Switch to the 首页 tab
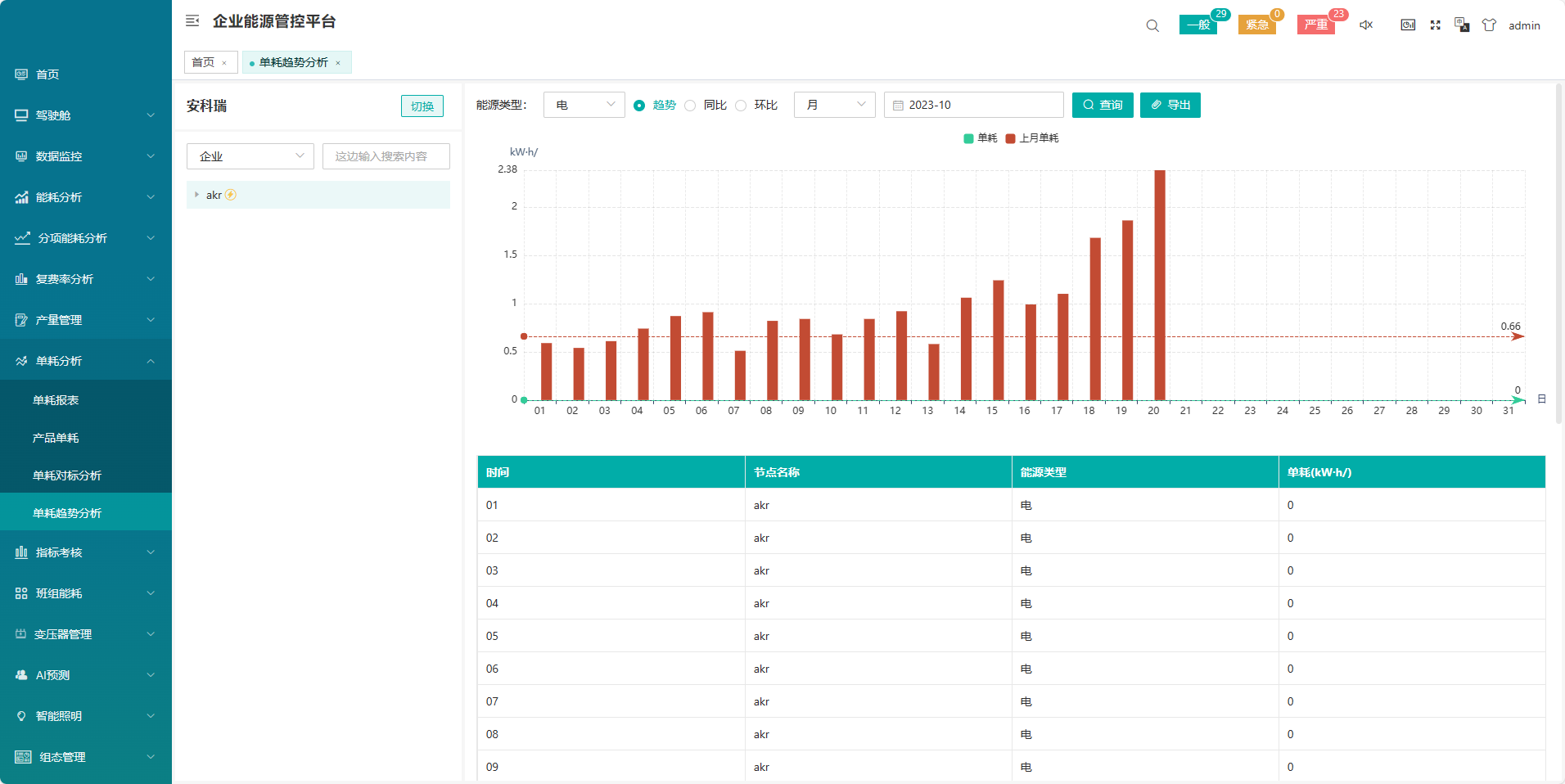This screenshot has height=784, width=1565. [203, 62]
